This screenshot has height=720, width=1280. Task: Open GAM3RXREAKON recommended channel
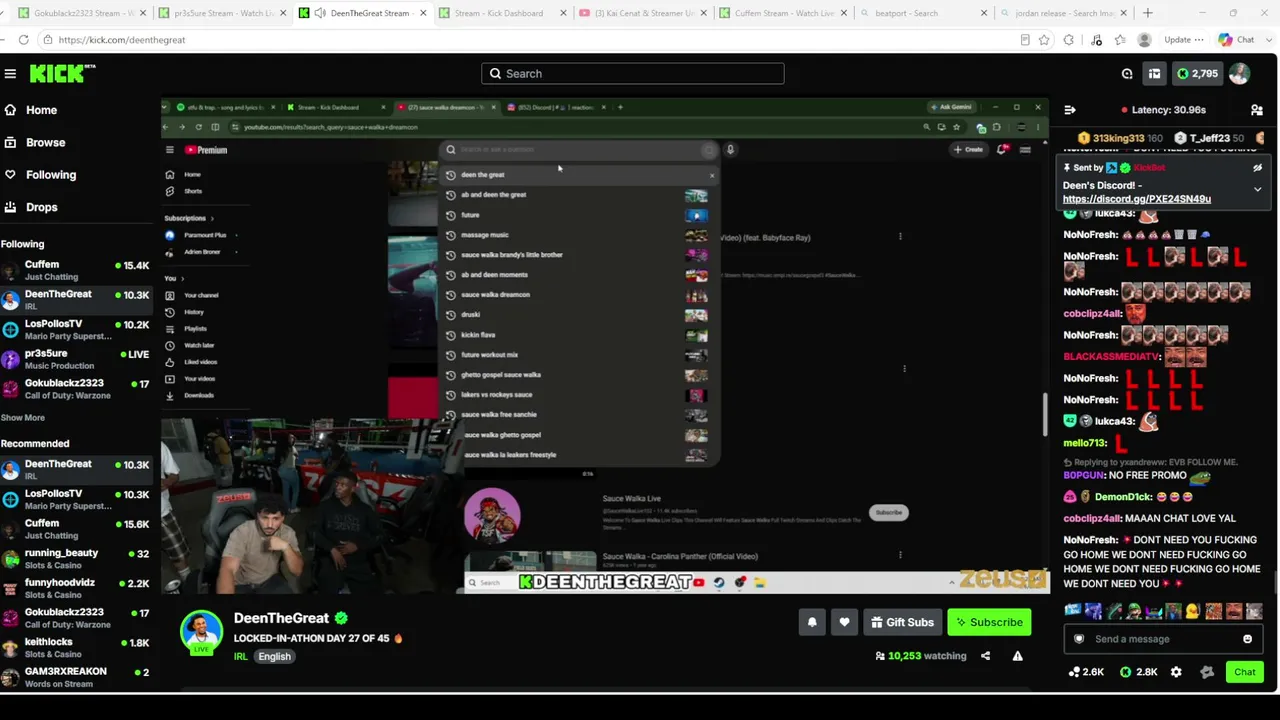click(x=75, y=677)
